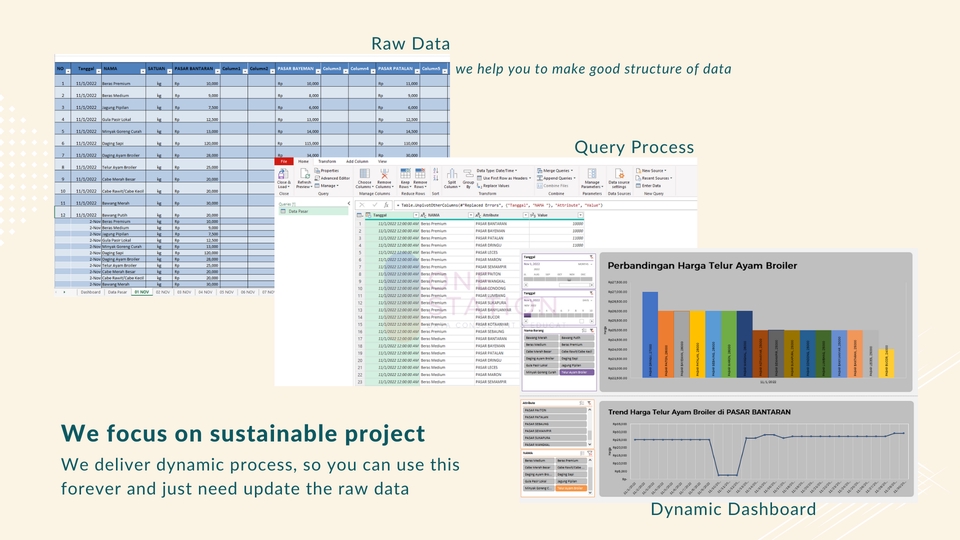This screenshot has height=540, width=960.
Task: Open the Data Pasar sheet tab
Action: 118,293
